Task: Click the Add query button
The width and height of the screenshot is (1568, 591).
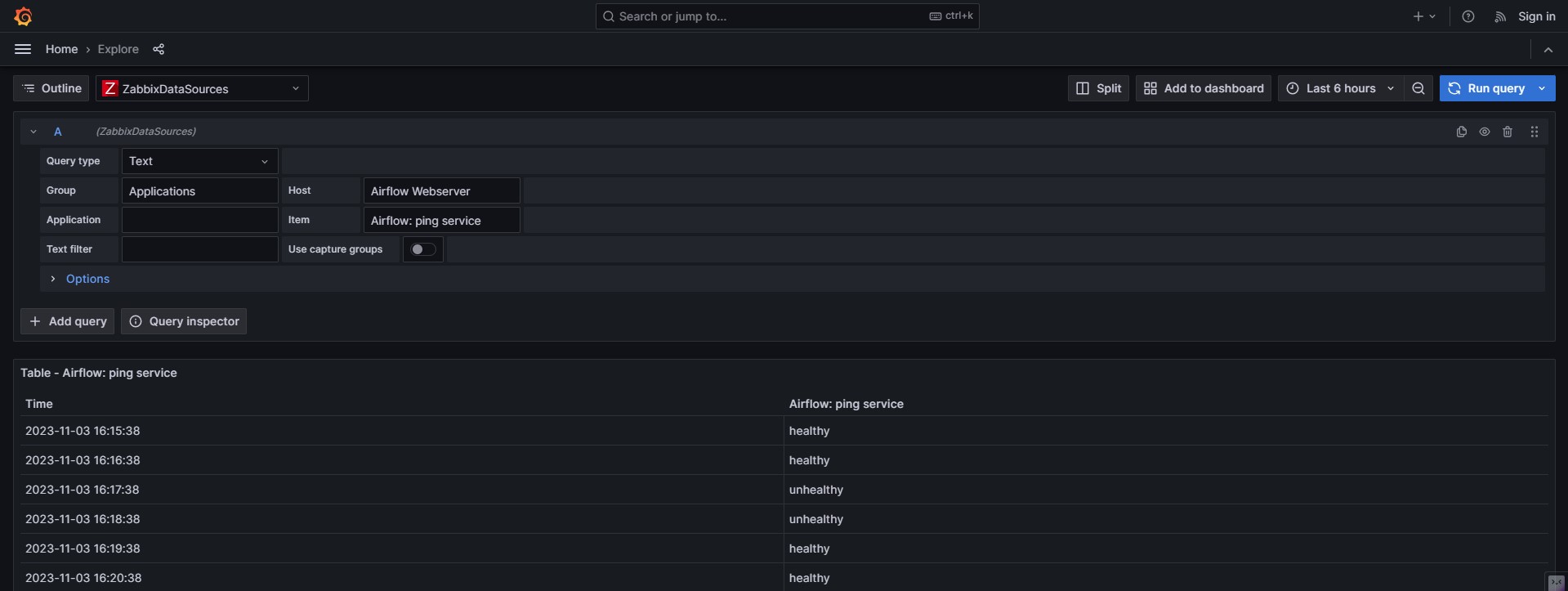Action: 68,321
